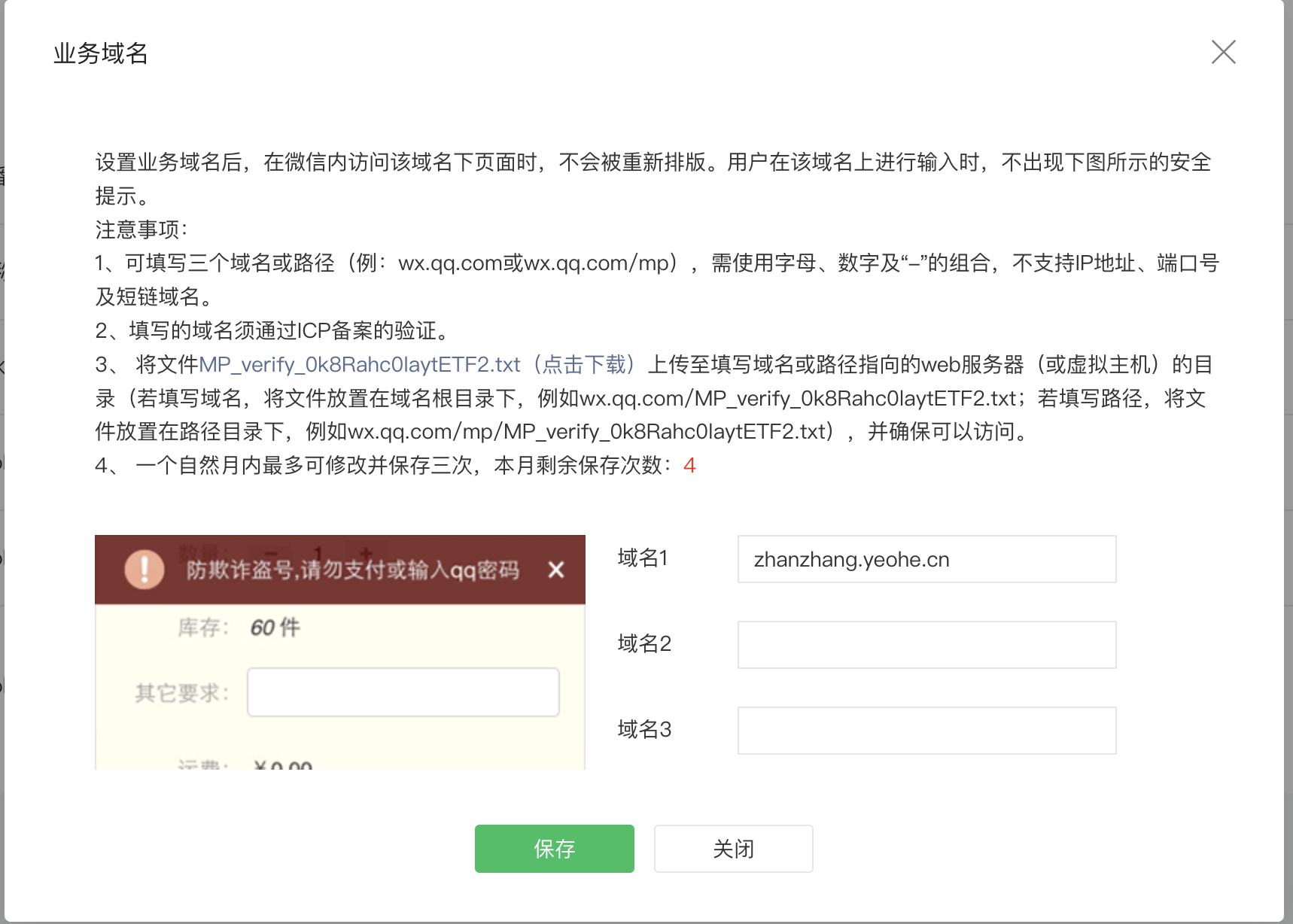This screenshot has height=924, width=1293.
Task: Click the 业务域名 dialog title
Action: click(x=101, y=53)
